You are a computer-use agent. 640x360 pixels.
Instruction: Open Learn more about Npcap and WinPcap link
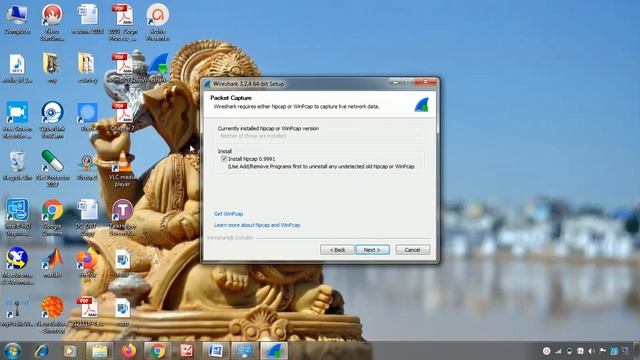pos(257,225)
